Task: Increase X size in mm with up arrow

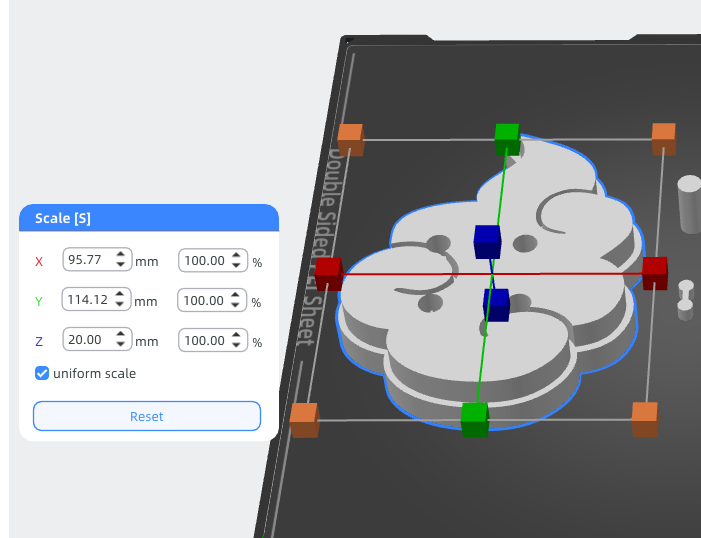Action: (120, 254)
